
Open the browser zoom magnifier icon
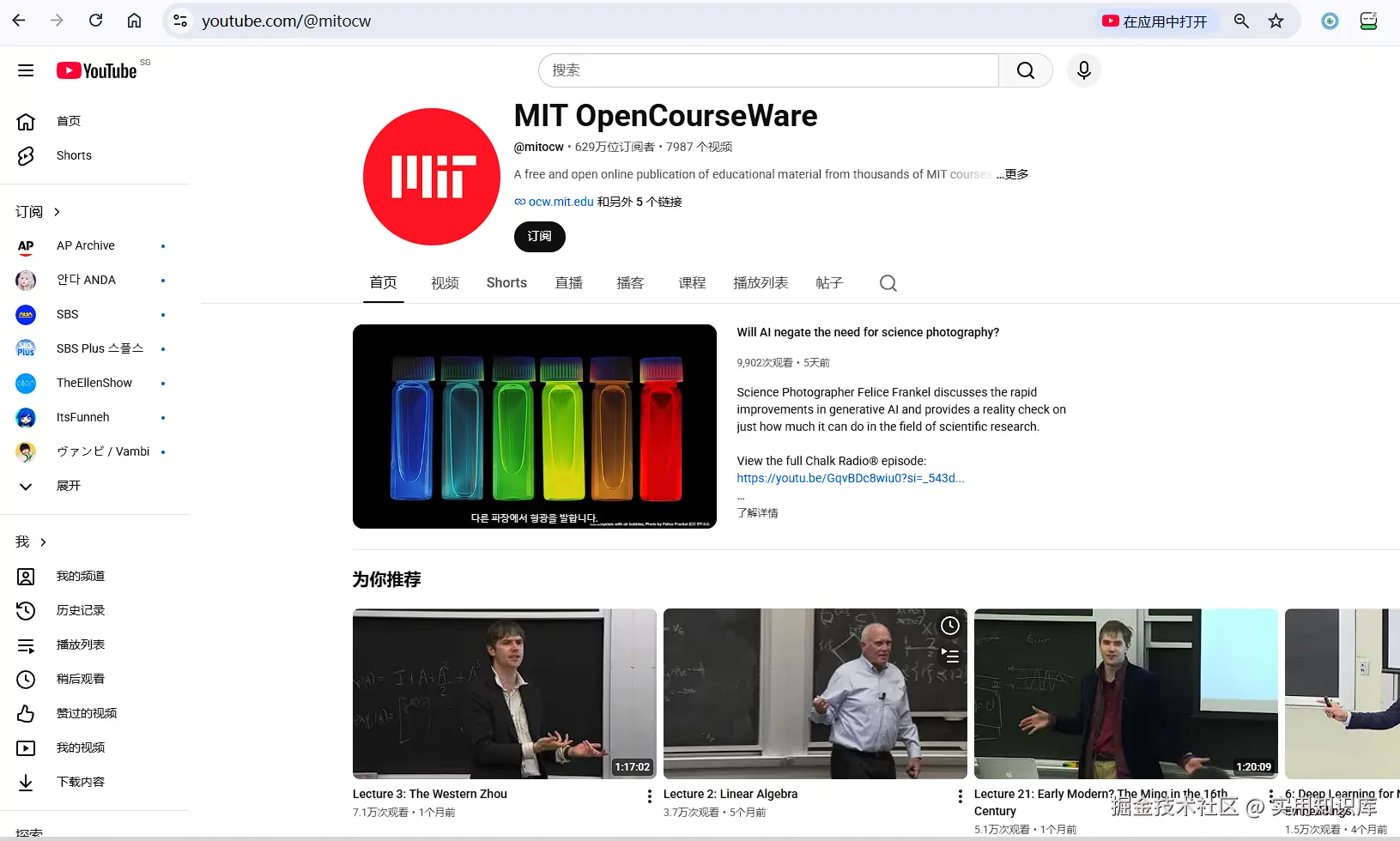1241,21
